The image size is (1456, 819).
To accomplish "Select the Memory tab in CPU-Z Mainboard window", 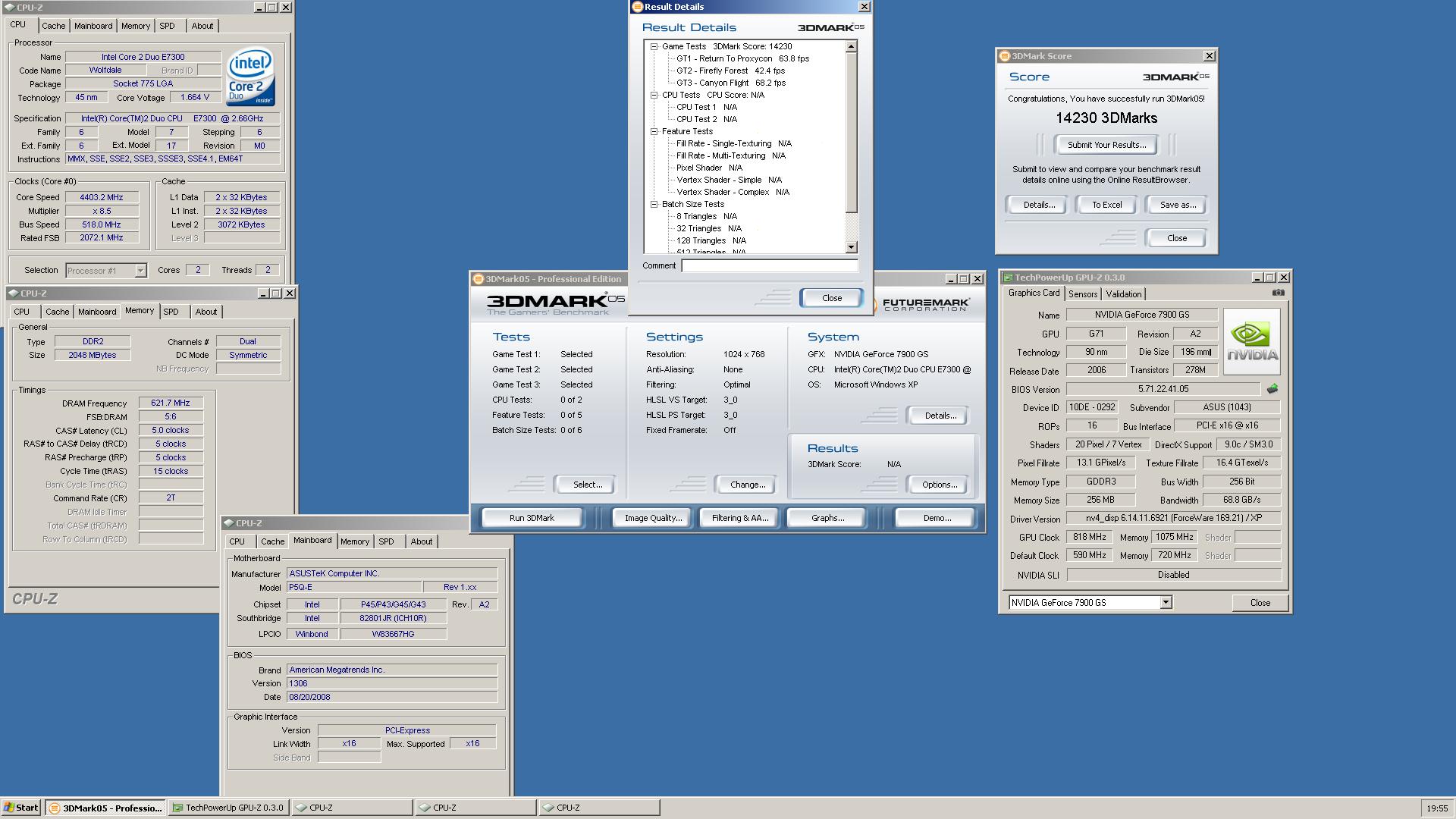I will (354, 541).
